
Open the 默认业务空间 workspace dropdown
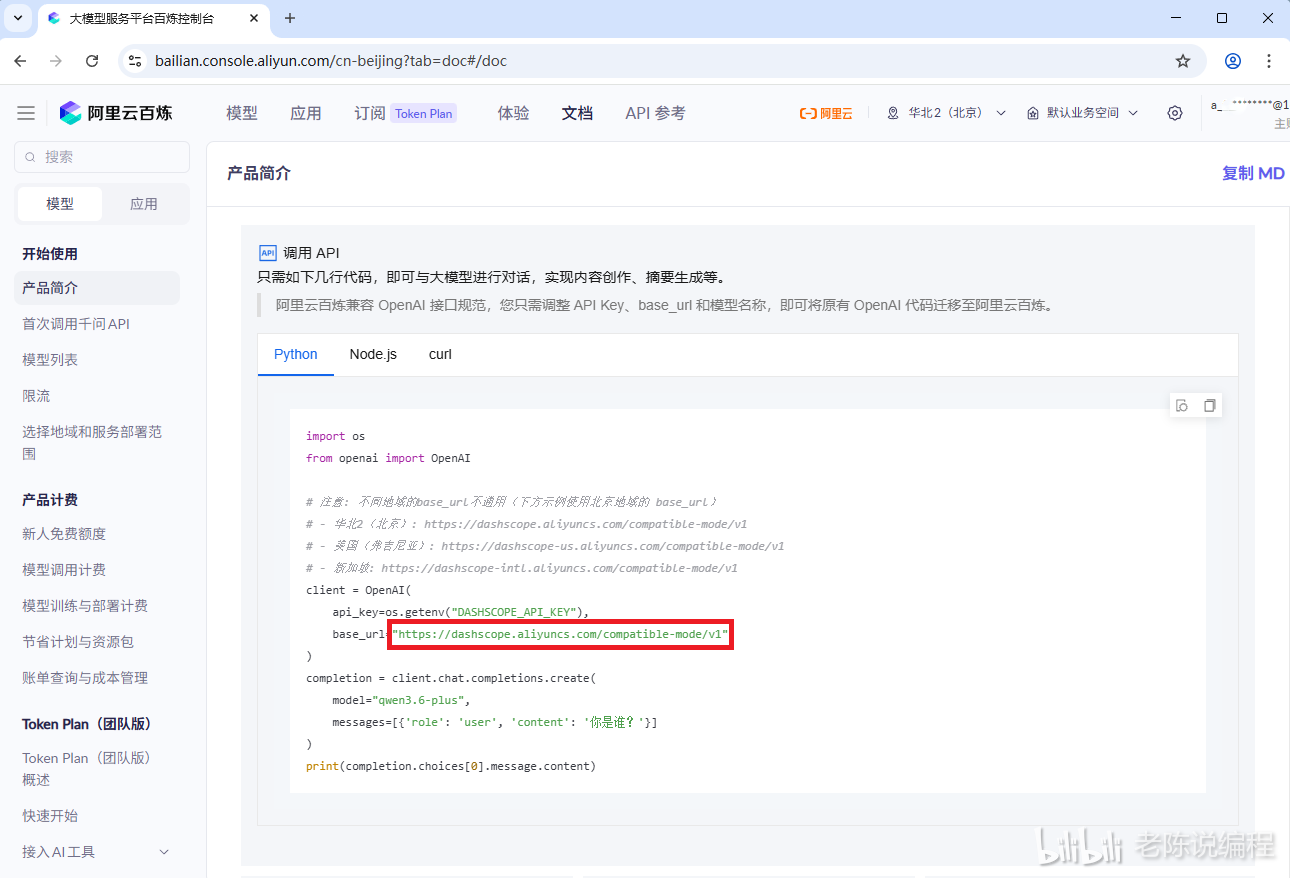[x=1082, y=113]
